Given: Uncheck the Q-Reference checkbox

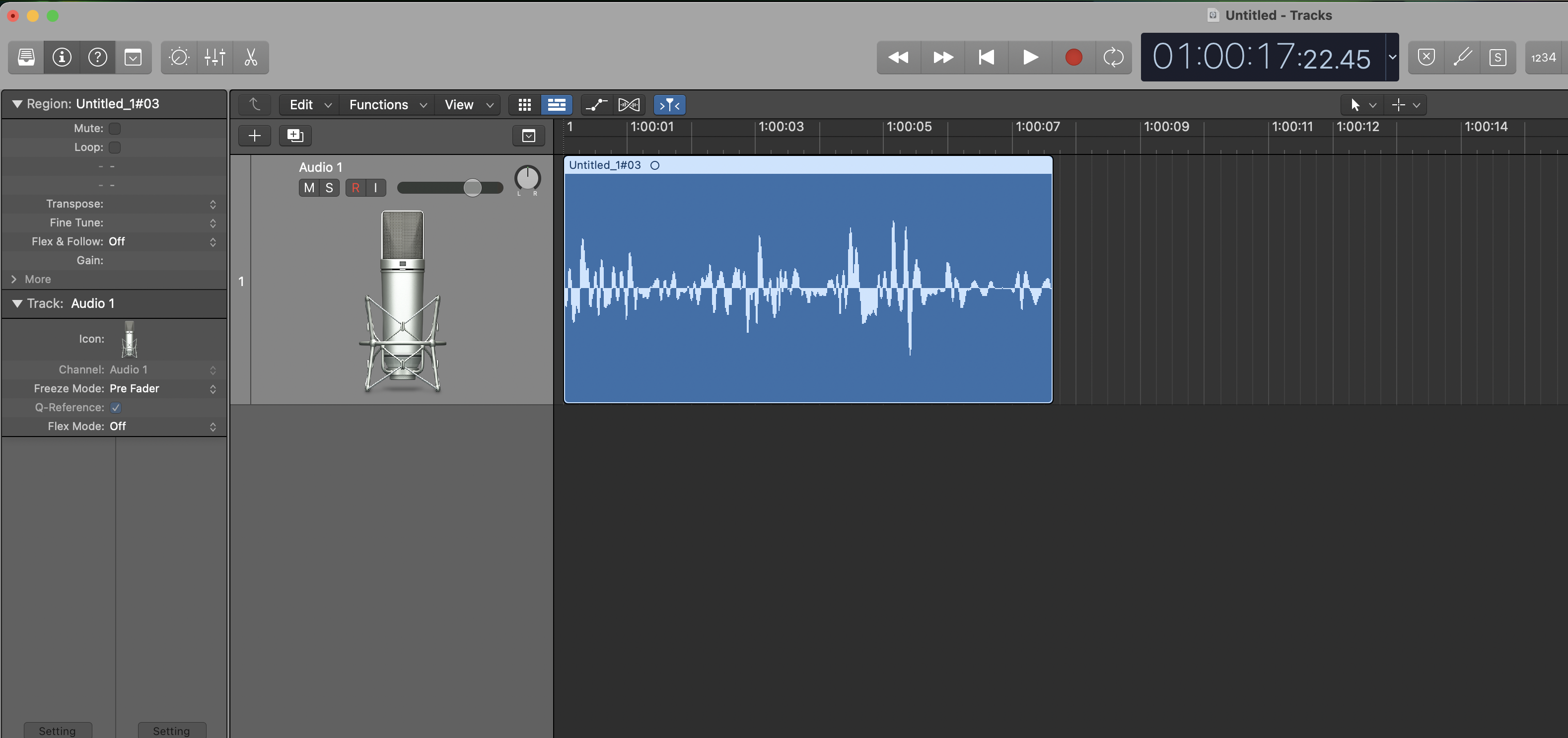Looking at the screenshot, I should 116,407.
